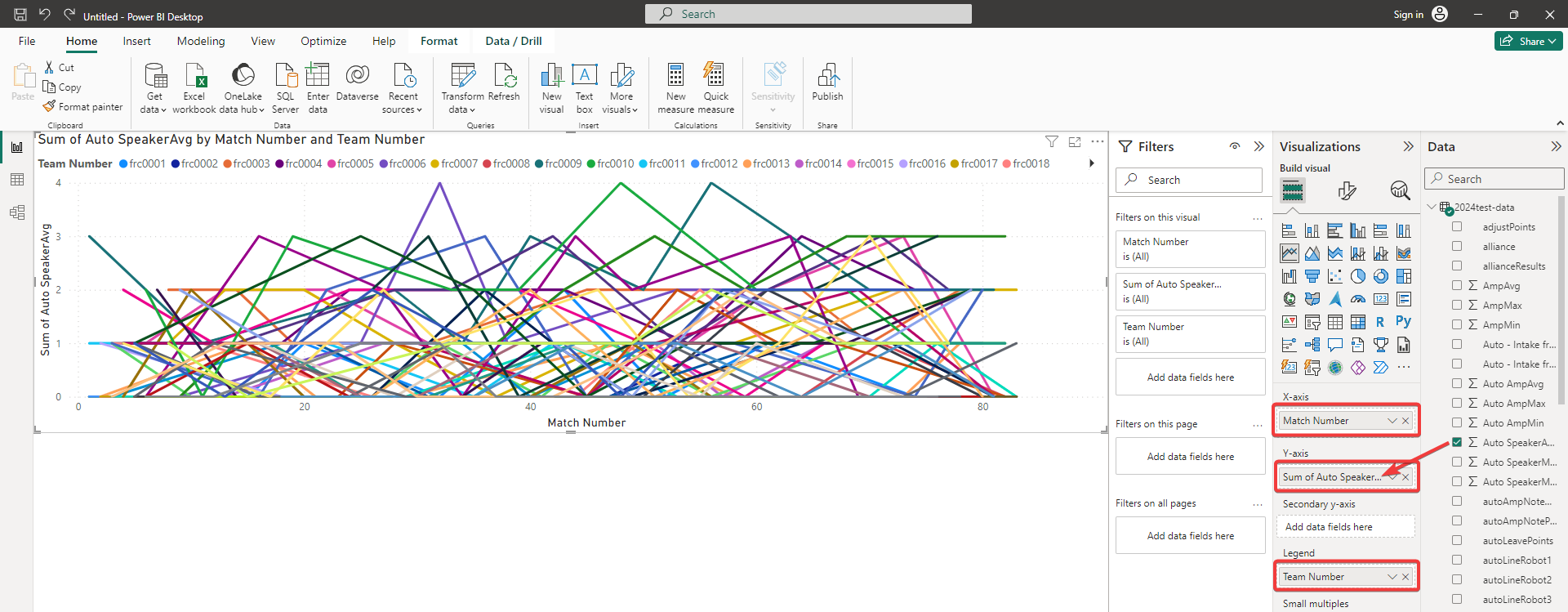Pick the pie chart visual
The image size is (1568, 612).
click(x=1358, y=276)
